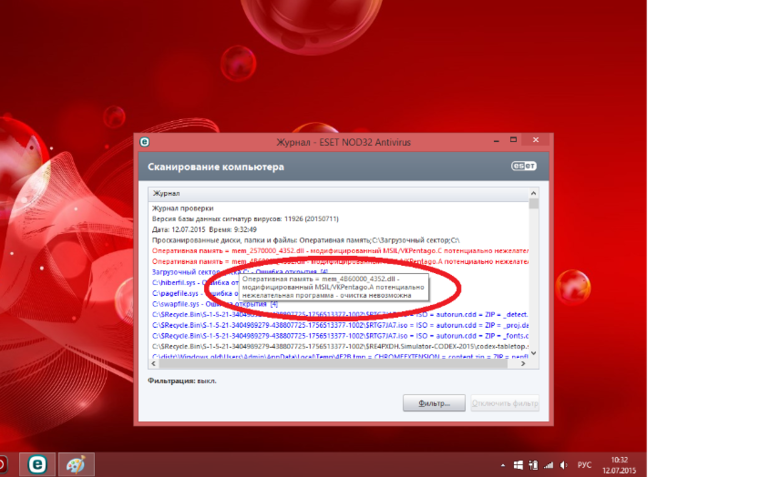The width and height of the screenshot is (770, 477).
Task: Open the Paint app on the taskbar
Action: (x=74, y=464)
